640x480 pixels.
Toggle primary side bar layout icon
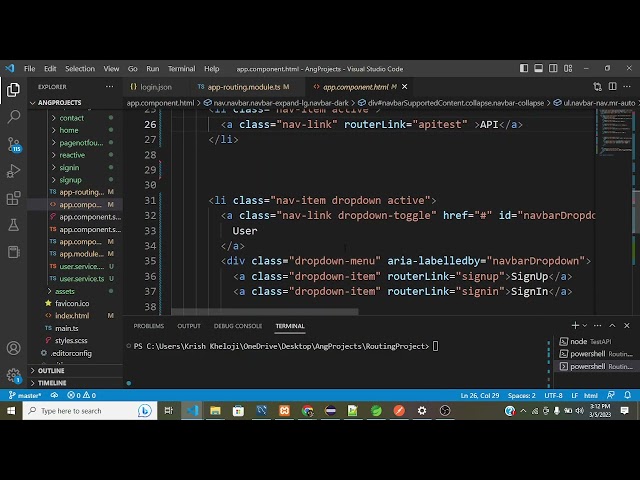(524, 68)
